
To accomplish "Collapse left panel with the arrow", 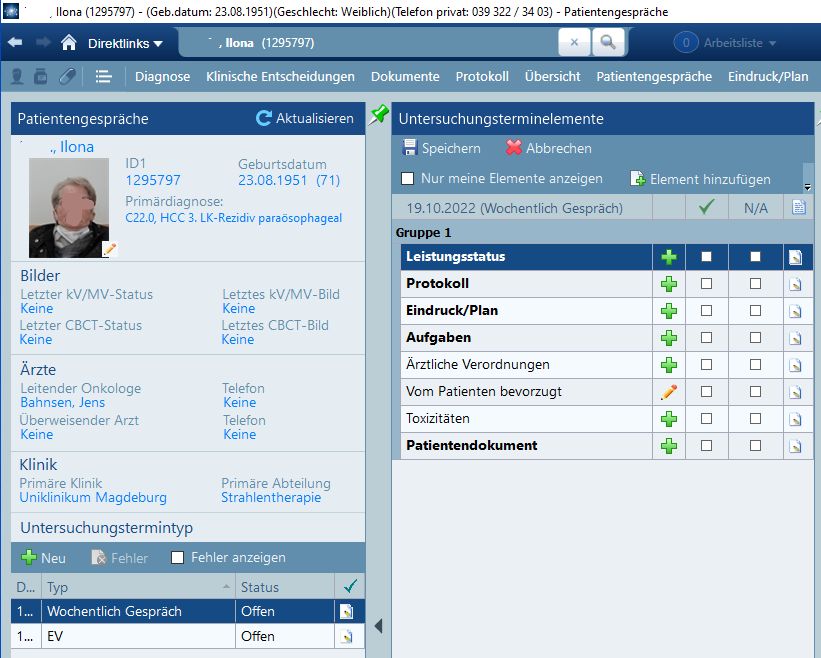I will [x=378, y=626].
